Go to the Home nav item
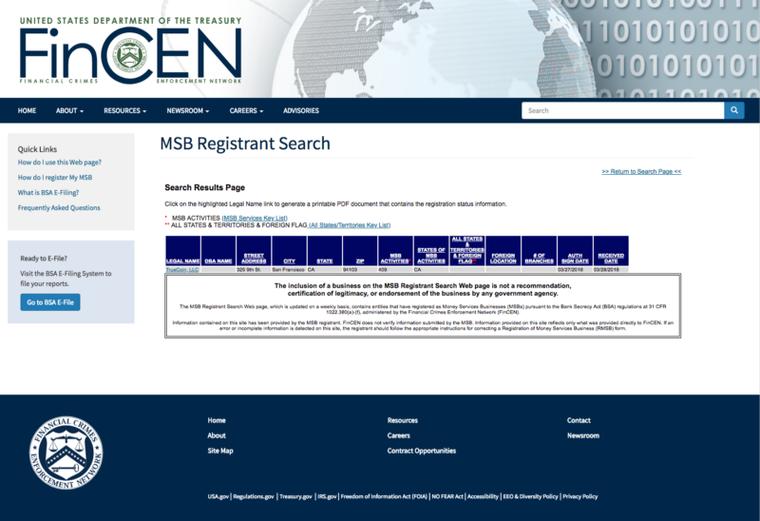 point(27,111)
